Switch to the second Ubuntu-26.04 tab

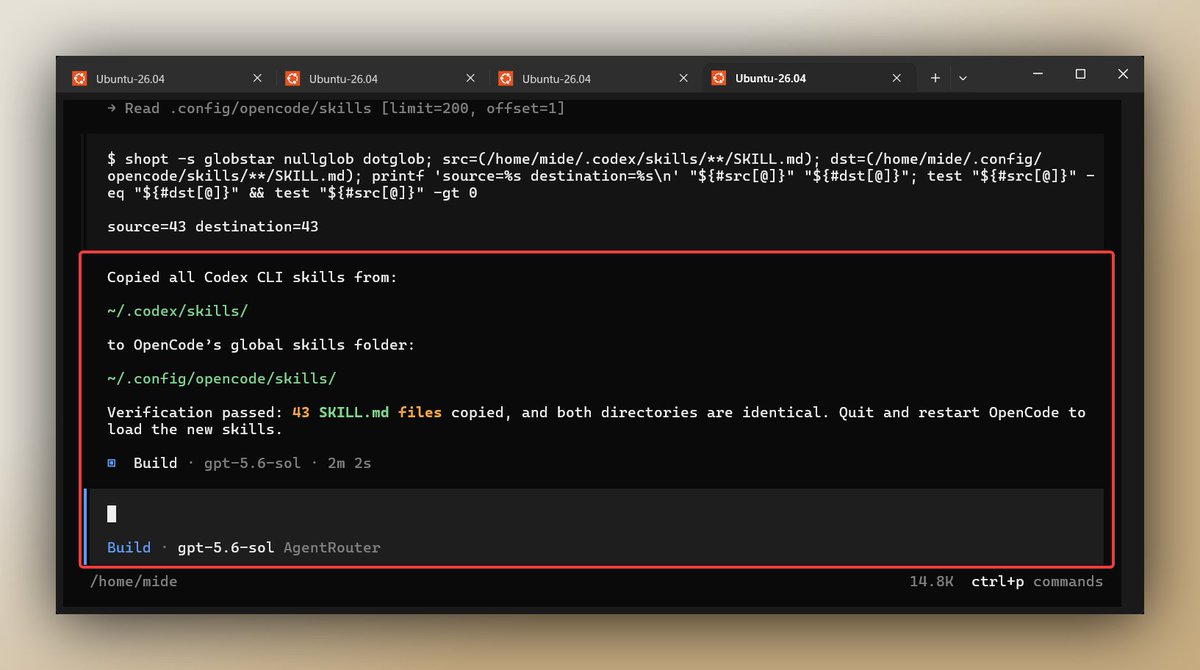click(x=382, y=78)
